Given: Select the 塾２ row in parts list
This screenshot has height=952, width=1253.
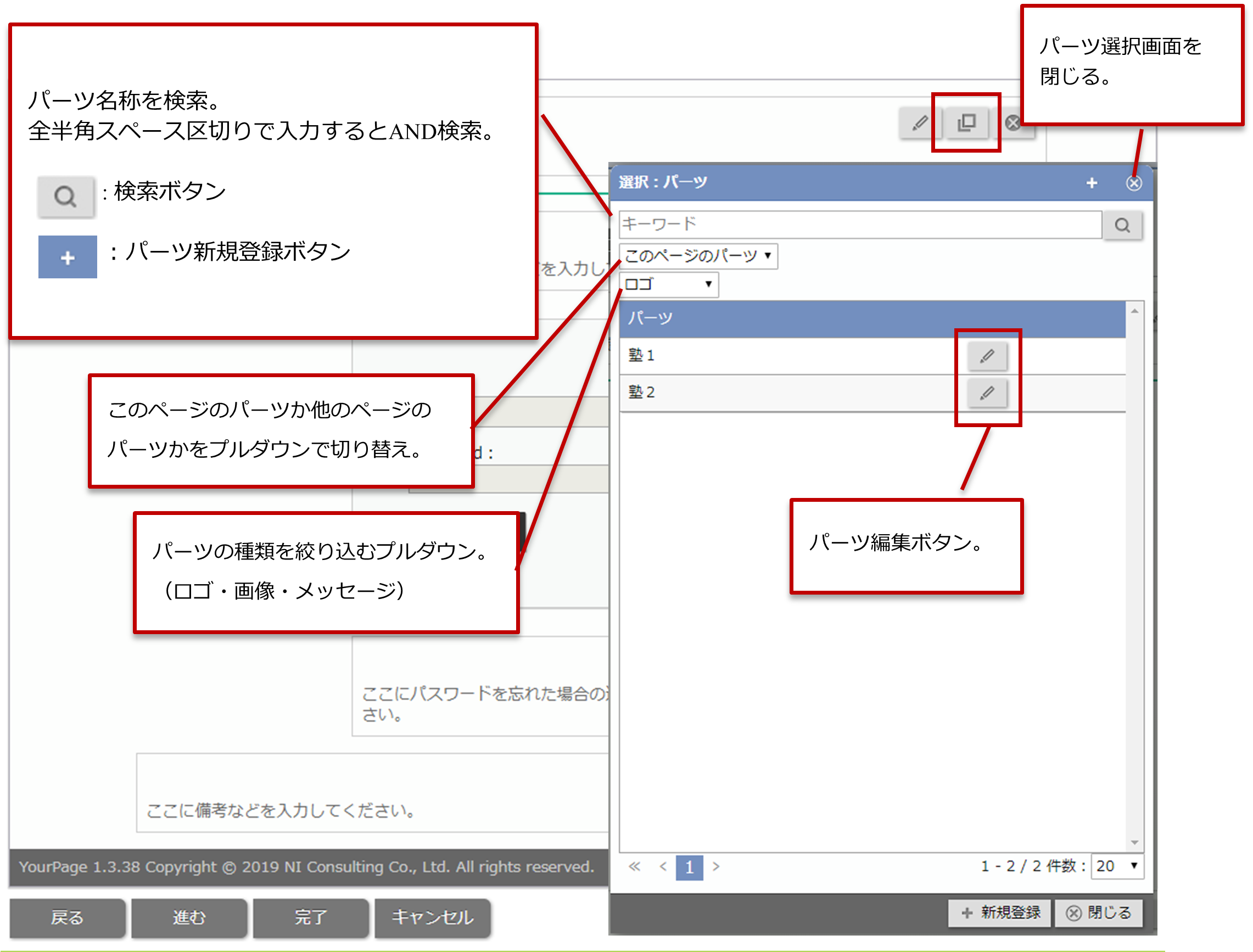Looking at the screenshot, I should pyautogui.click(x=872, y=393).
